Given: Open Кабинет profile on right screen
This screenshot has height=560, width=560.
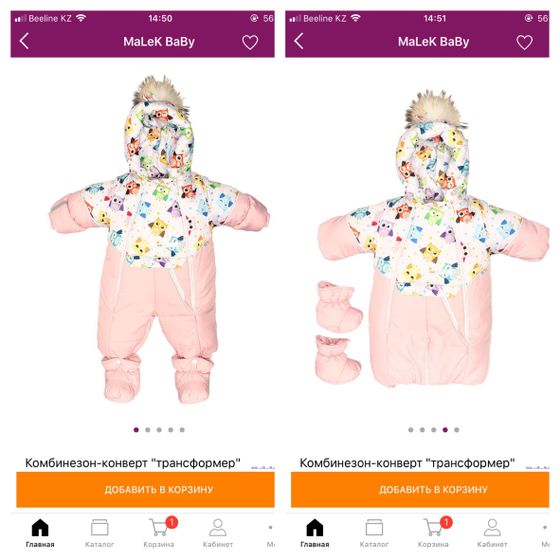Looking at the screenshot, I should tap(492, 533).
